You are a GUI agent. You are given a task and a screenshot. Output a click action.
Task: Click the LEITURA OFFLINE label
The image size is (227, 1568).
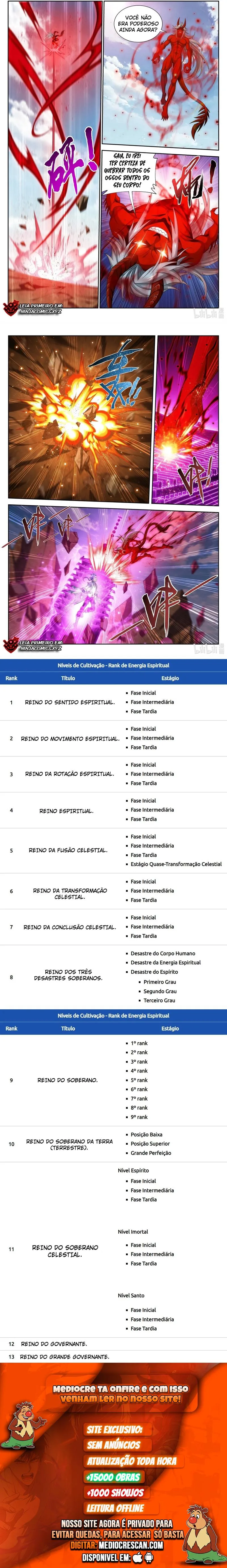click(115, 1508)
